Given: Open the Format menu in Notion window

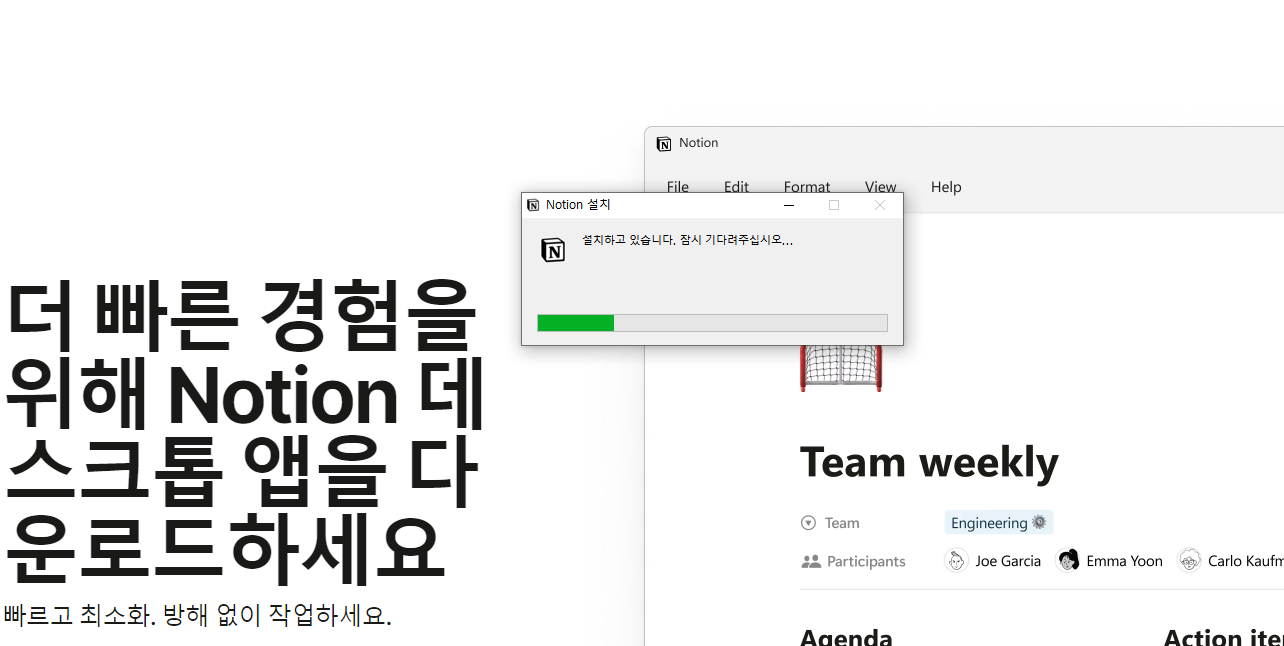Looking at the screenshot, I should [x=807, y=187].
